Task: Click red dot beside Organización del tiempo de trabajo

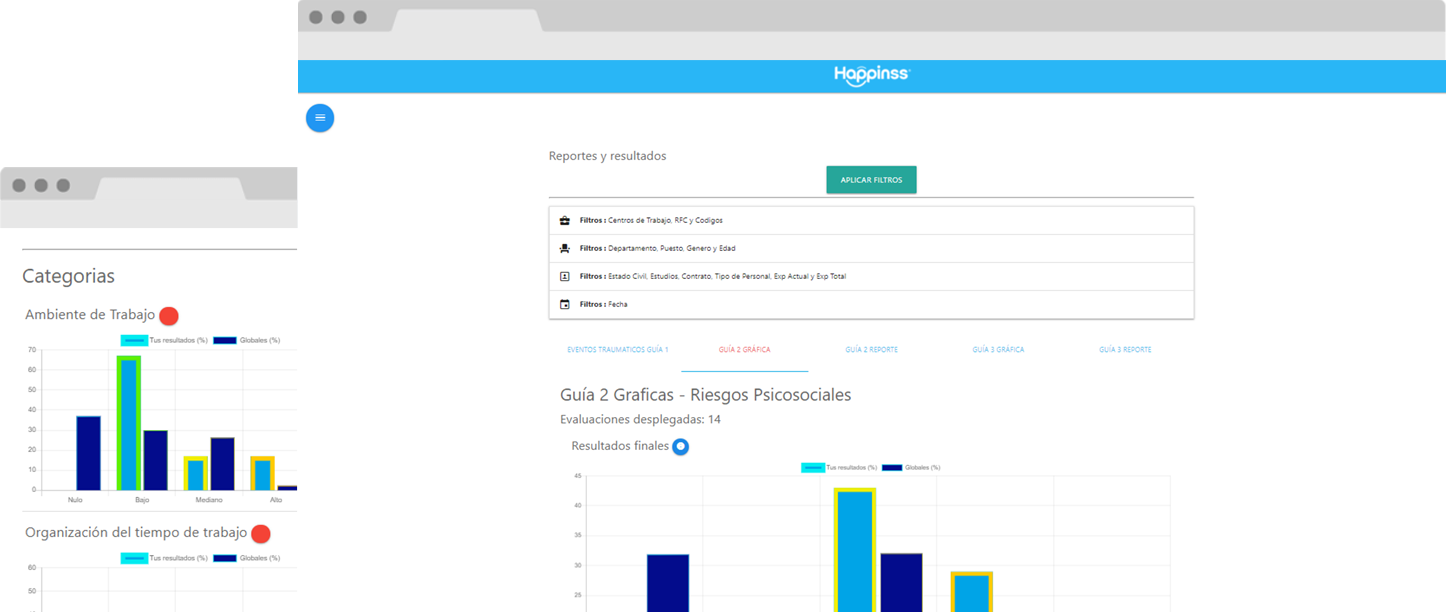Action: [261, 534]
